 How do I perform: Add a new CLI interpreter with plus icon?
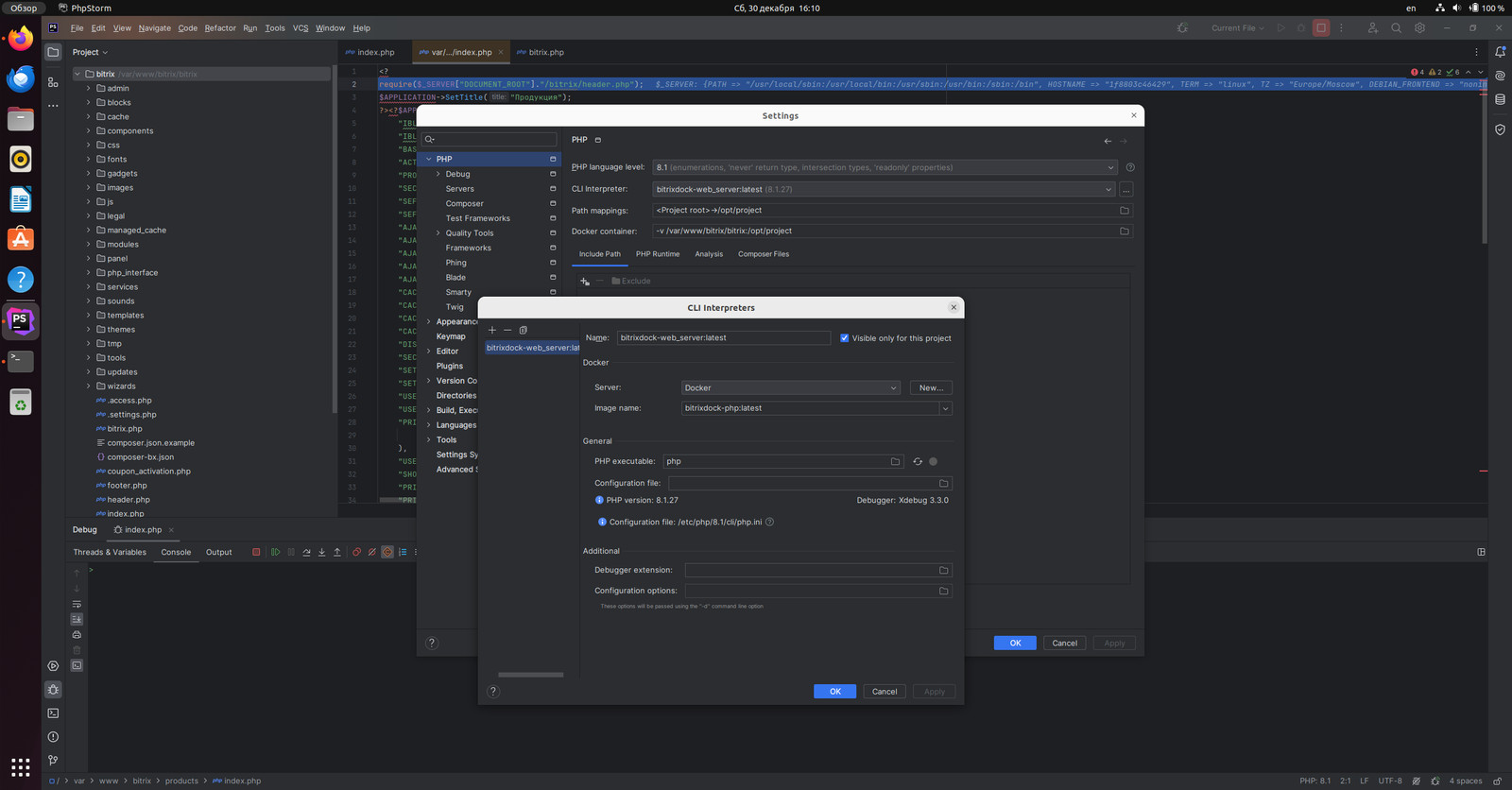tap(491, 330)
